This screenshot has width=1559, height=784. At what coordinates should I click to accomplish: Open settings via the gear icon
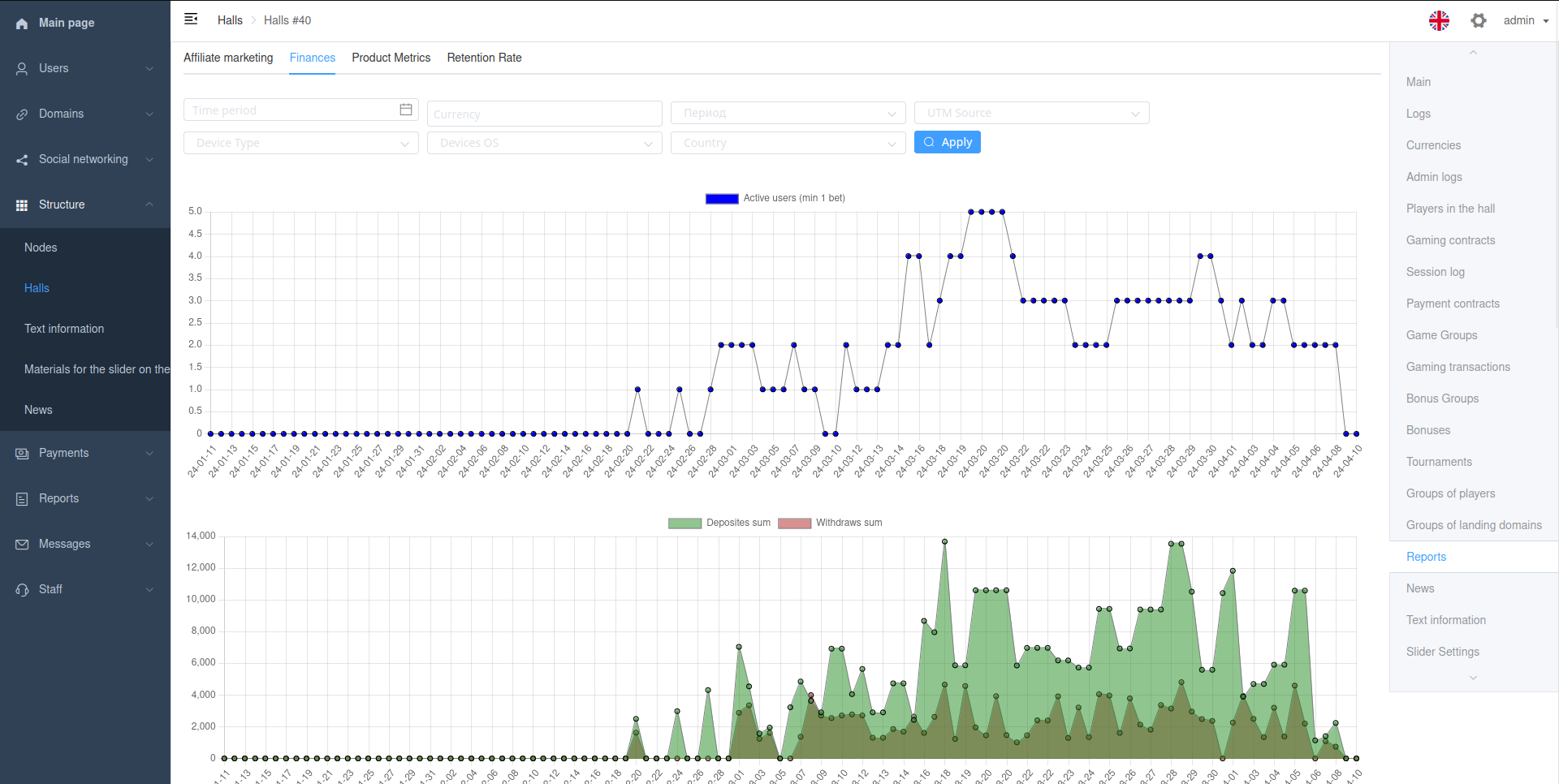coord(1479,20)
